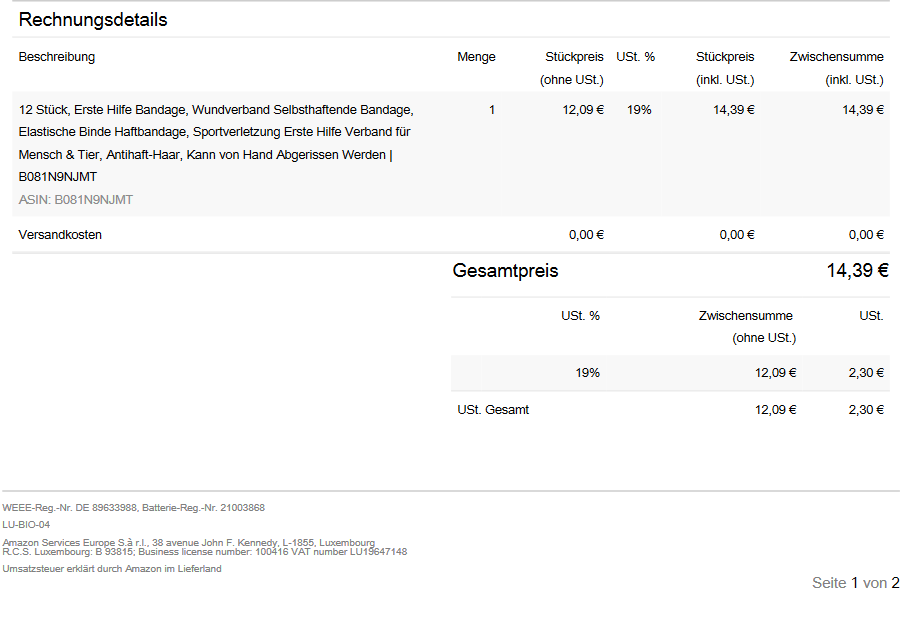The height and width of the screenshot is (618, 914).
Task: Click the ASIN: B081N9NJMT line
Action: pyautogui.click(x=76, y=200)
